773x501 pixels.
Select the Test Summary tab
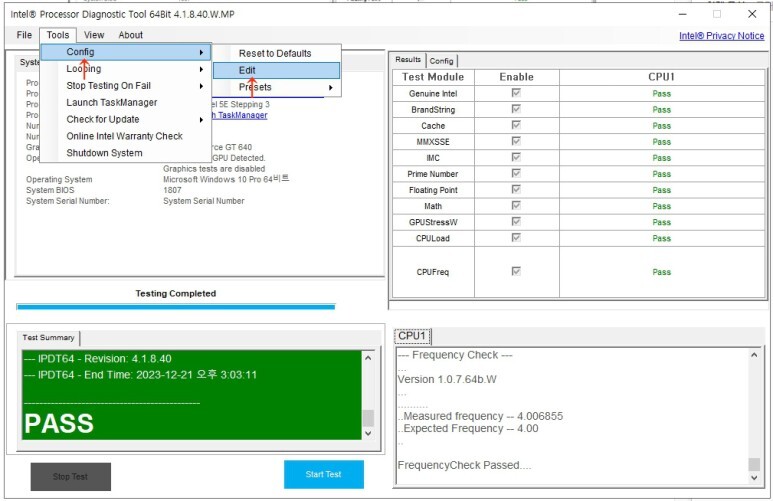point(48,338)
